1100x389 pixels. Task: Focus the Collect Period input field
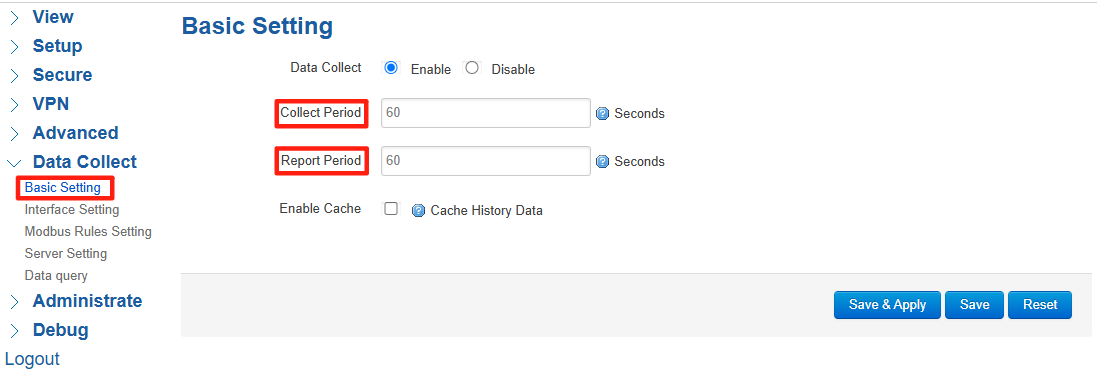(485, 113)
